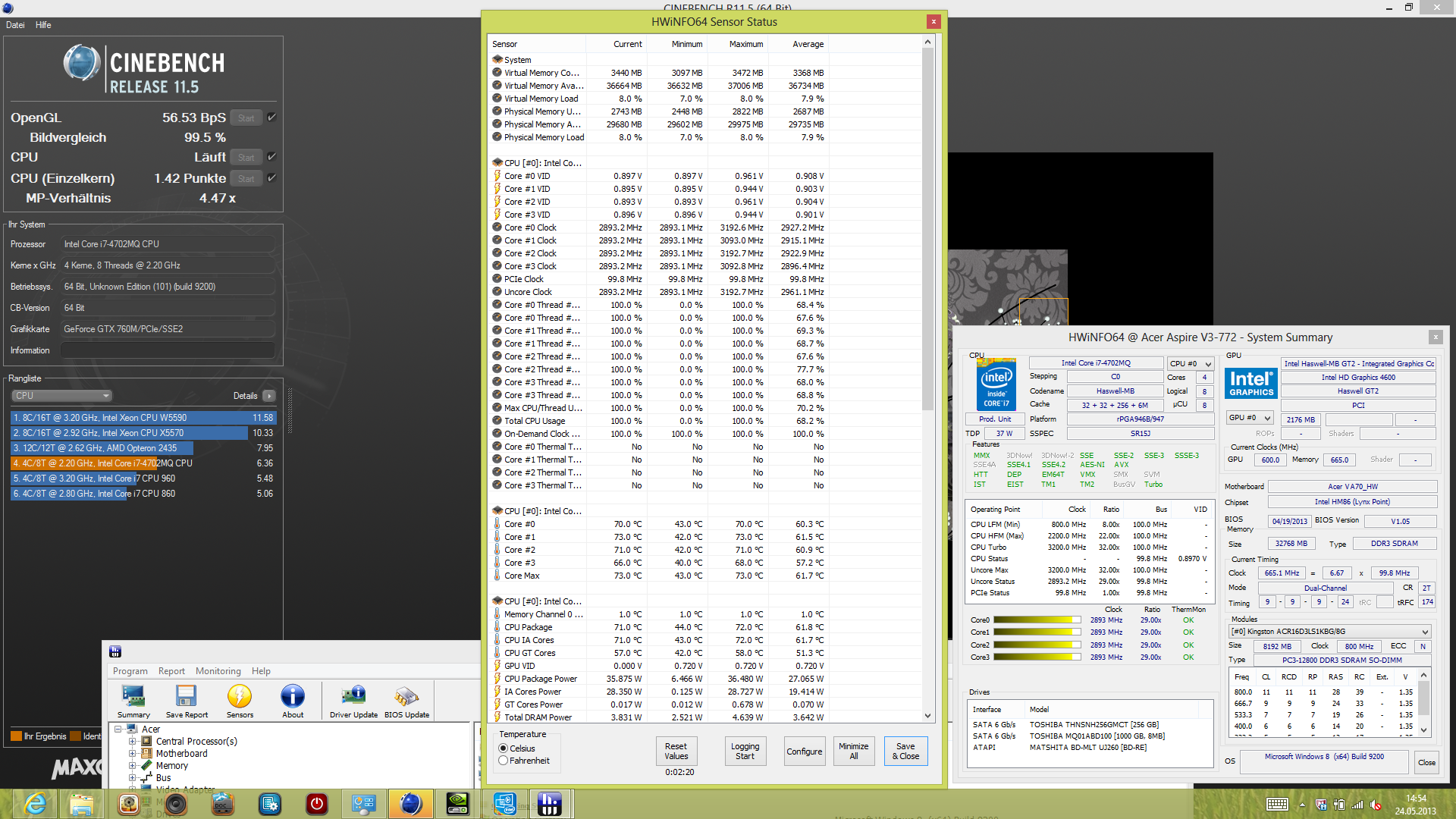The height and width of the screenshot is (819, 1456).
Task: Click Minimize All button
Action: (854, 752)
